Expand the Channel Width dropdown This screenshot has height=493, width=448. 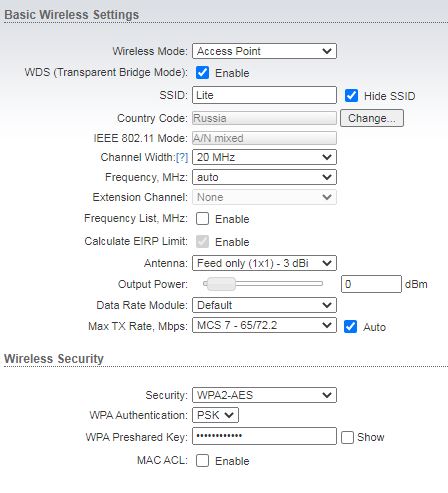coord(264,157)
